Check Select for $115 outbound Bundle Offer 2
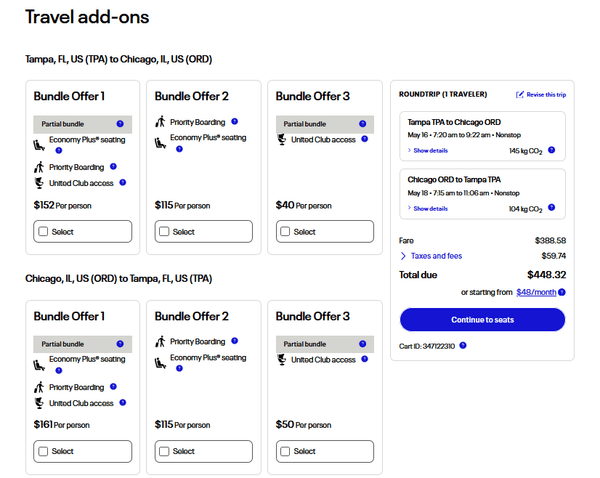The width and height of the screenshot is (600, 478). 164,232
